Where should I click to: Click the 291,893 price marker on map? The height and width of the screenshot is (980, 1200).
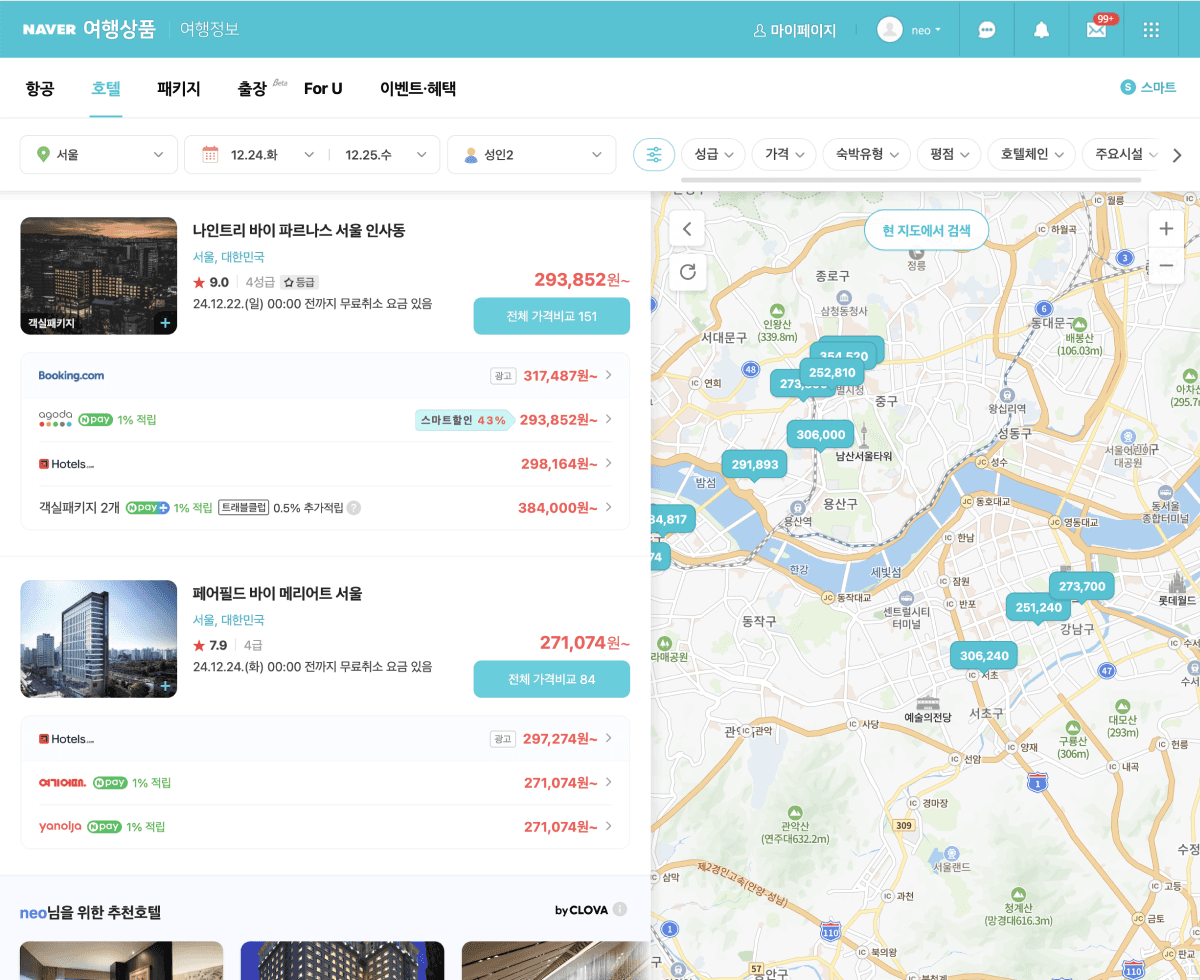(755, 464)
